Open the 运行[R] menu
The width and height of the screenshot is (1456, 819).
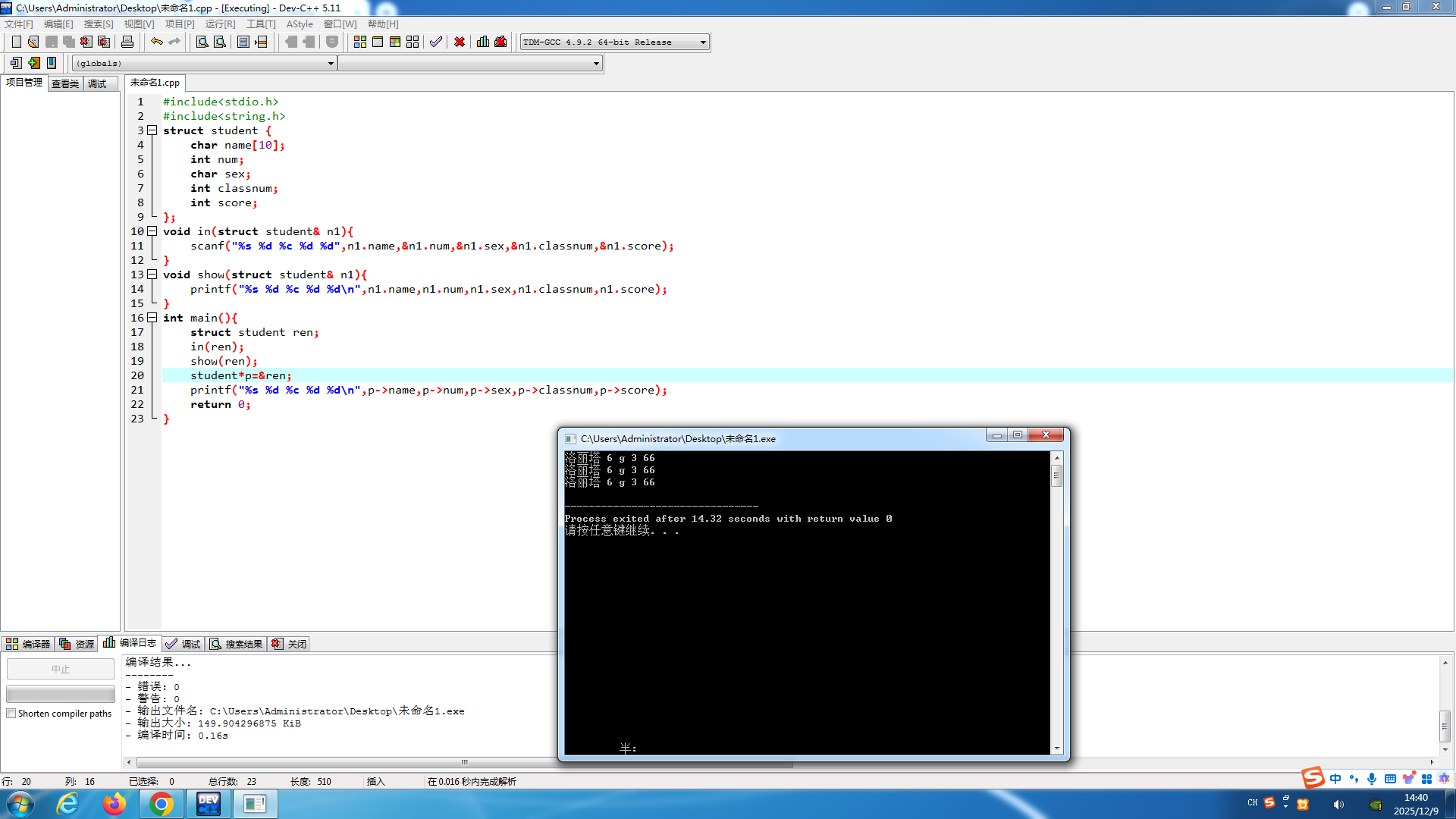[220, 24]
